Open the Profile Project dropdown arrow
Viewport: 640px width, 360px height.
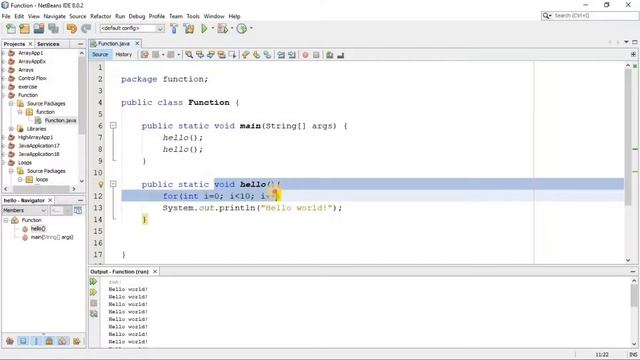251,28
